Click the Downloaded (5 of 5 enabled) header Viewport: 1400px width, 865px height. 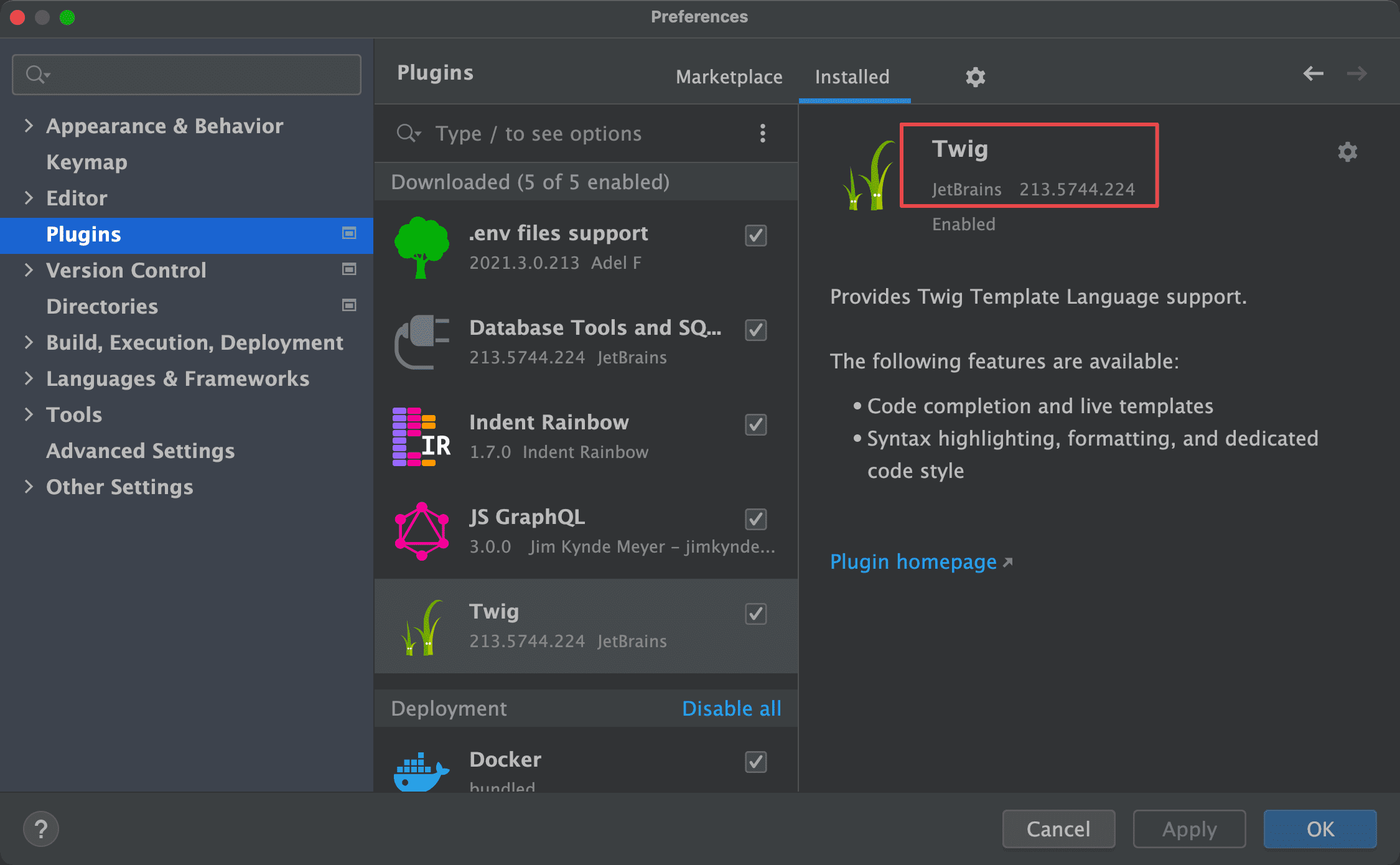pos(586,182)
